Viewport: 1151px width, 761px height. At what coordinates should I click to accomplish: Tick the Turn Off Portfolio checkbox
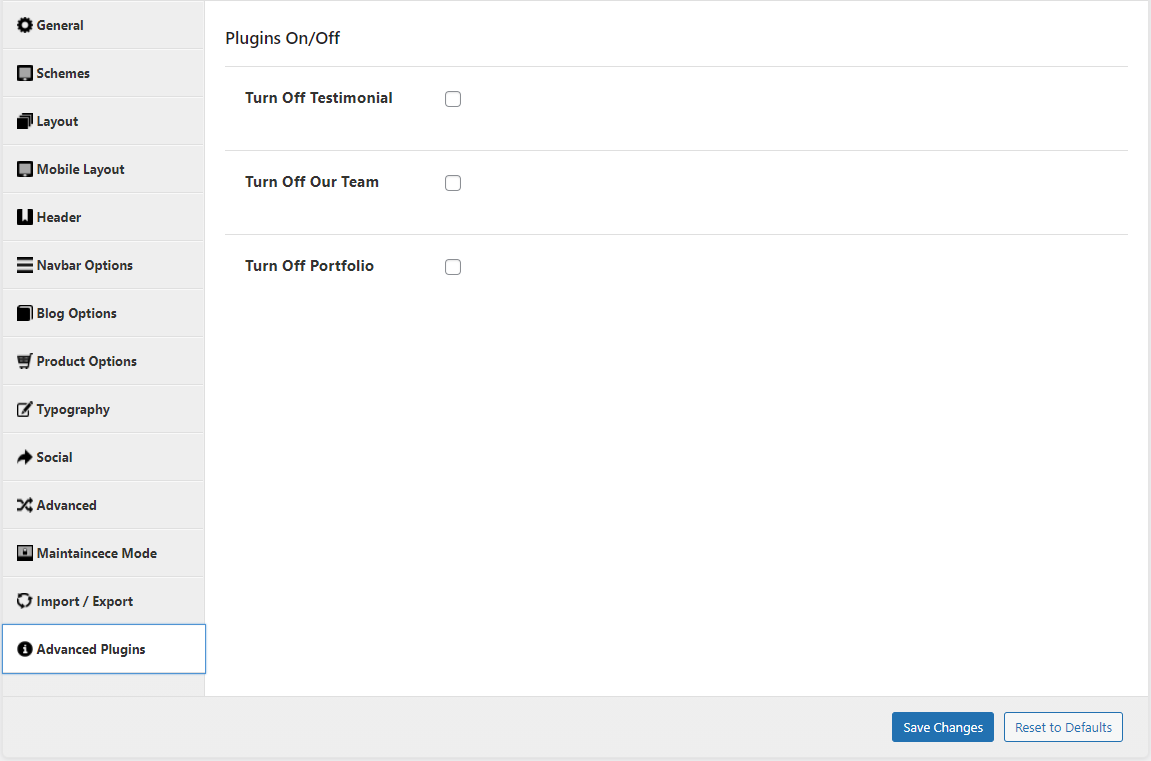coord(453,267)
